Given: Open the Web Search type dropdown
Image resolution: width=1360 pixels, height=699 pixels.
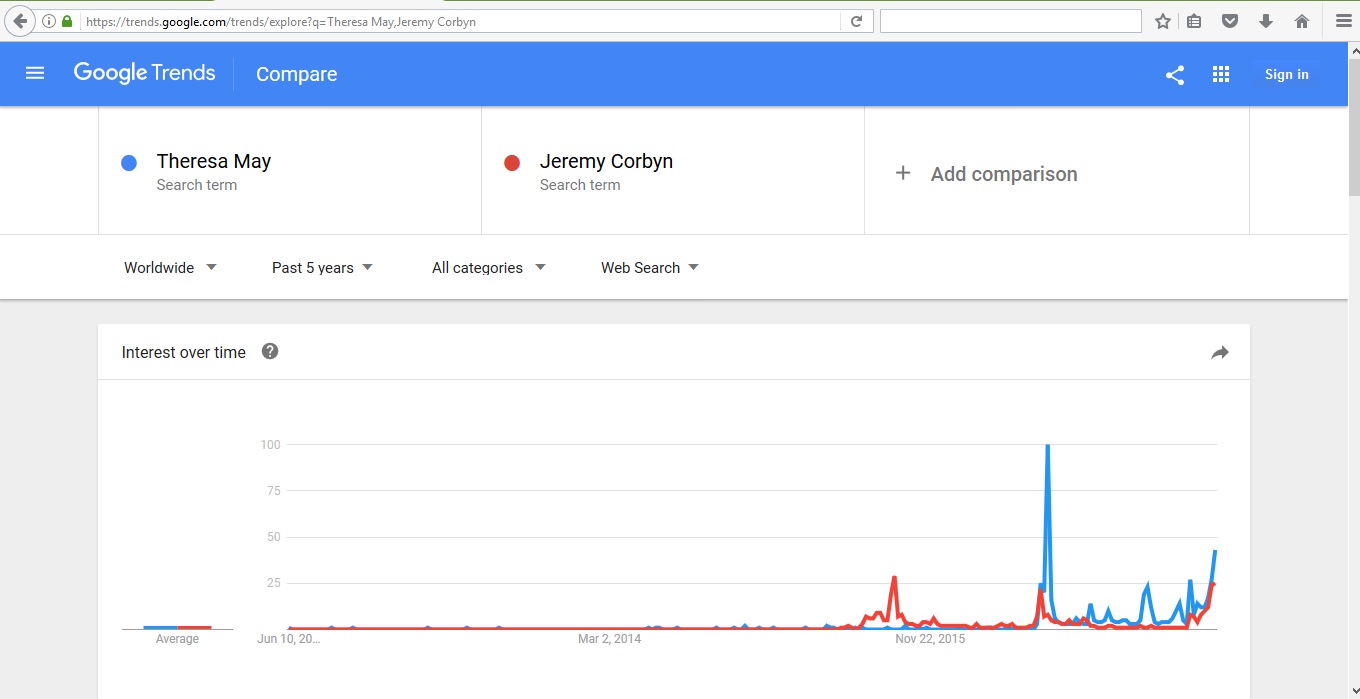Looking at the screenshot, I should point(649,267).
